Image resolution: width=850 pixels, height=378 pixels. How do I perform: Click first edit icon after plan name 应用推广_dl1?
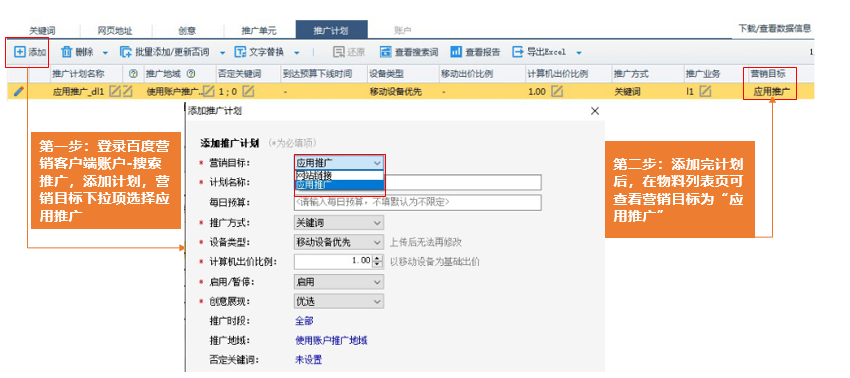coord(114,91)
